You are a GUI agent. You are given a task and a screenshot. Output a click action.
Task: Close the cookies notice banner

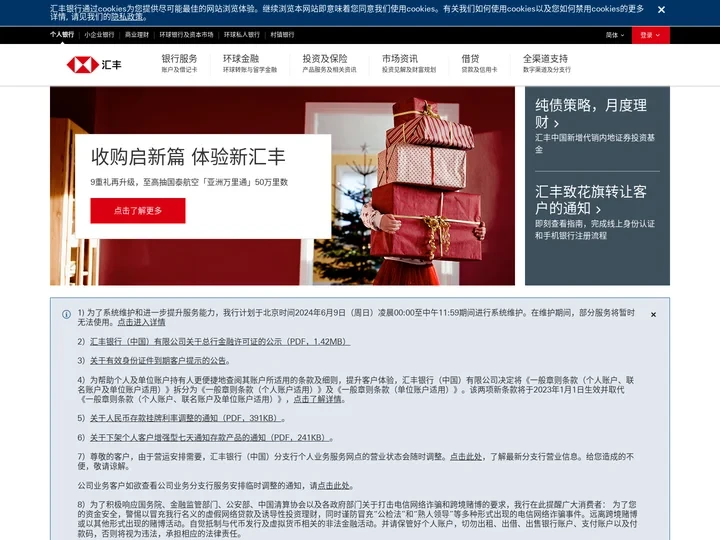point(661,10)
